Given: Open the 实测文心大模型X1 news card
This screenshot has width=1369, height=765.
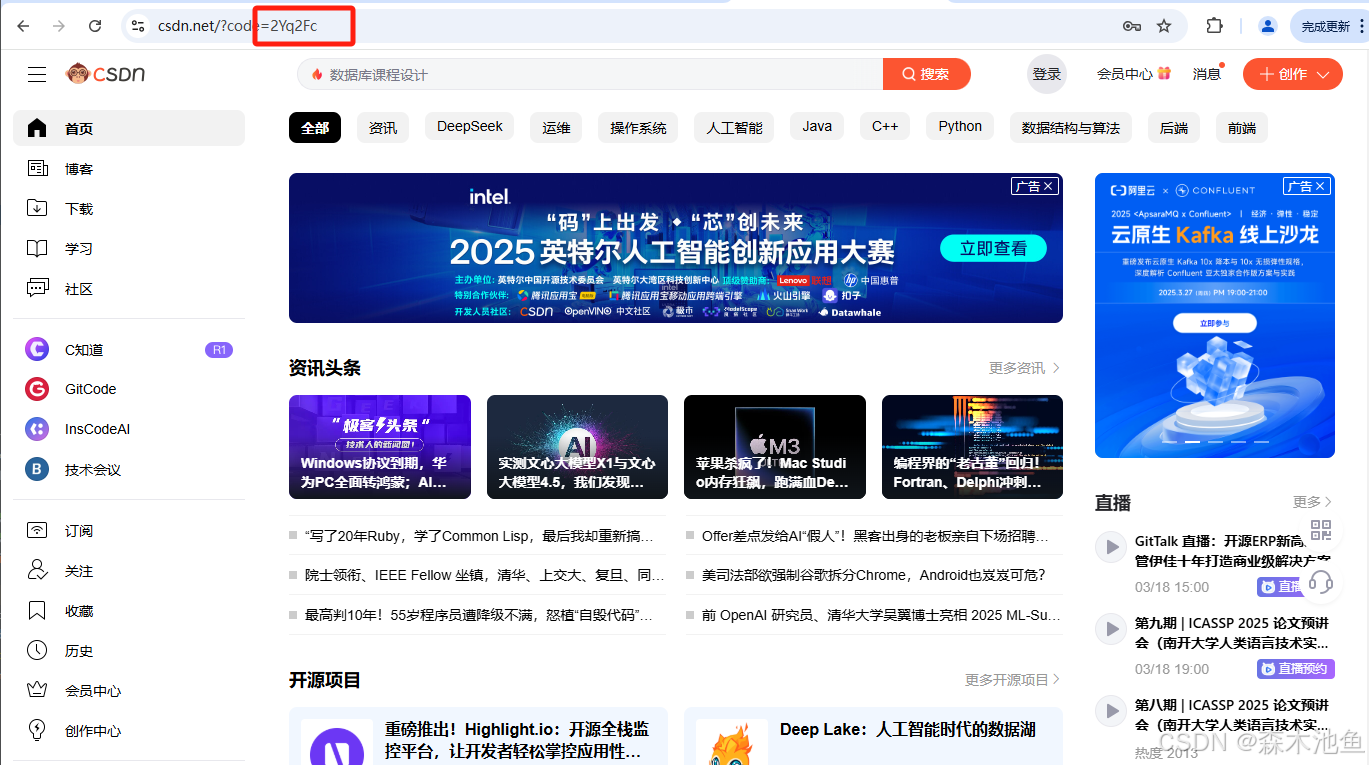Looking at the screenshot, I should tap(577, 447).
